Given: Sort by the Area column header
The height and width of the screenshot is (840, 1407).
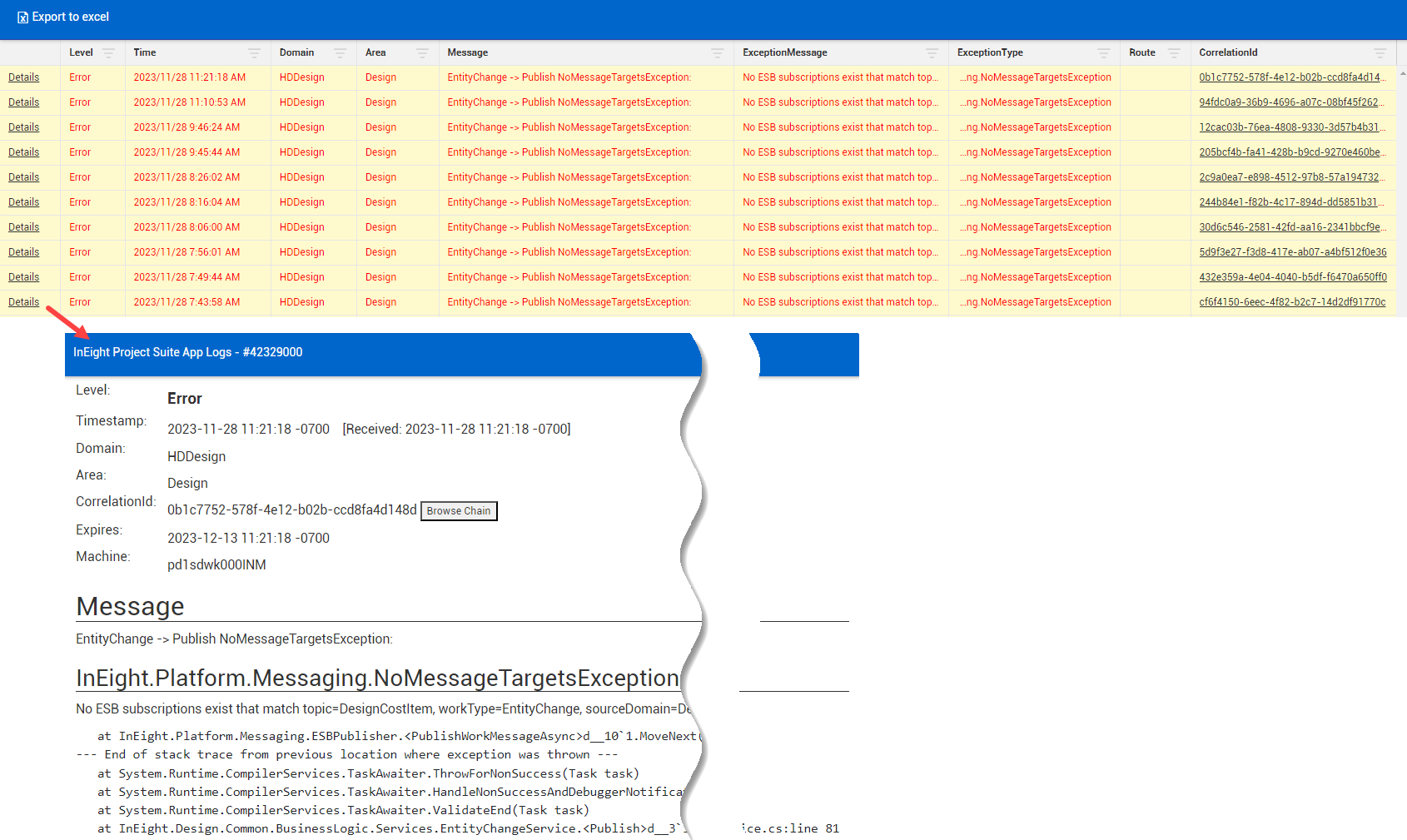Looking at the screenshot, I should pyautogui.click(x=375, y=52).
